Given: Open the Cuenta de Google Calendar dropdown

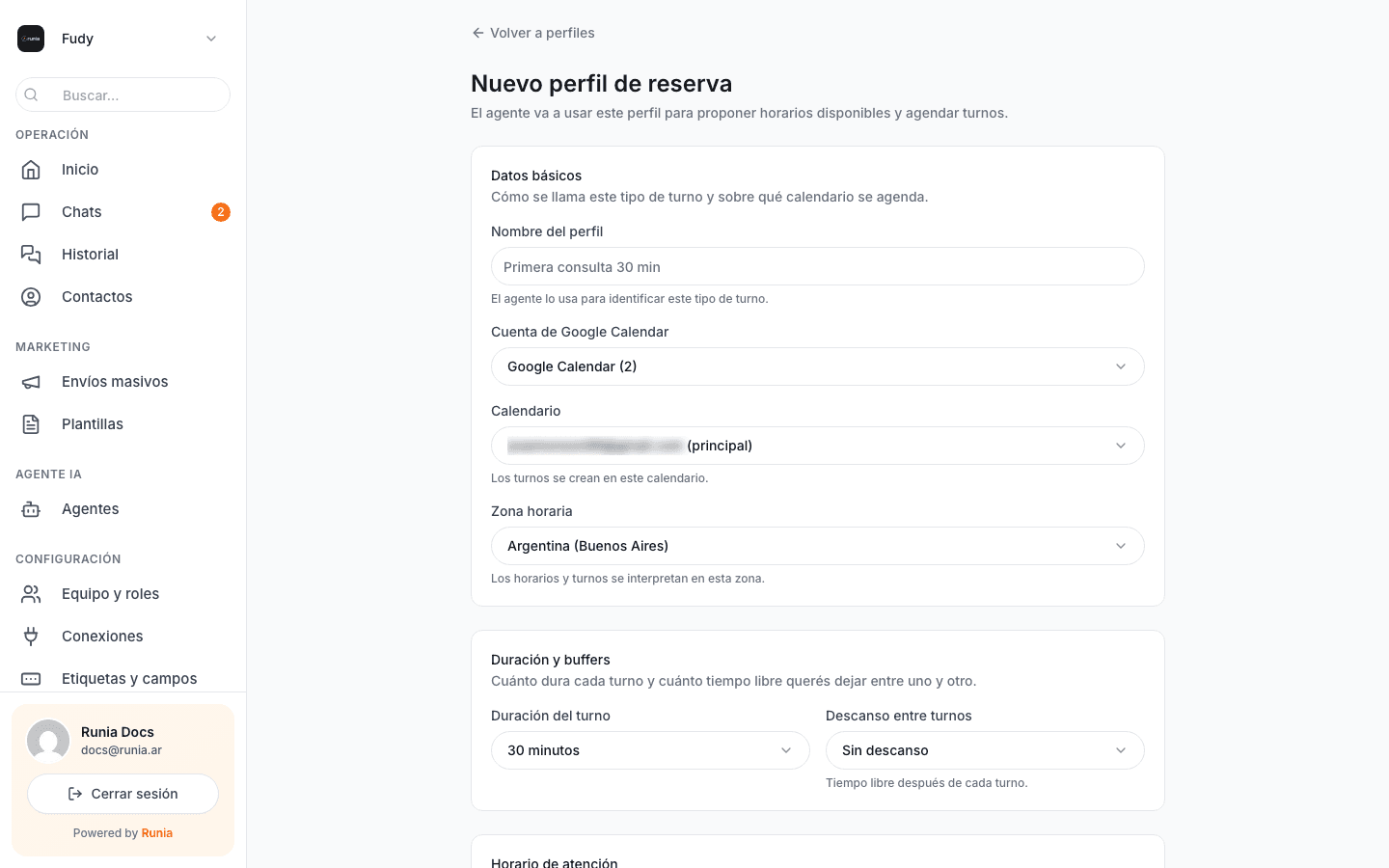Looking at the screenshot, I should tap(817, 366).
